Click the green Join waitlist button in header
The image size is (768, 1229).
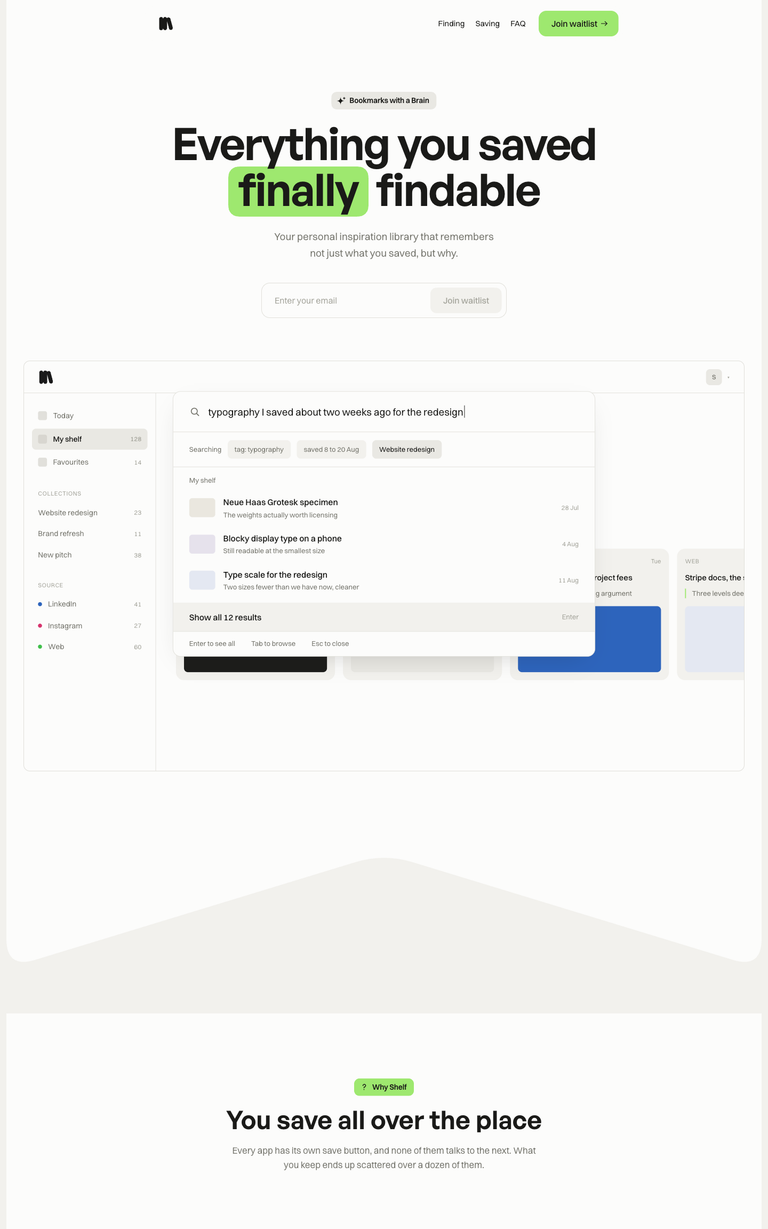pos(578,23)
